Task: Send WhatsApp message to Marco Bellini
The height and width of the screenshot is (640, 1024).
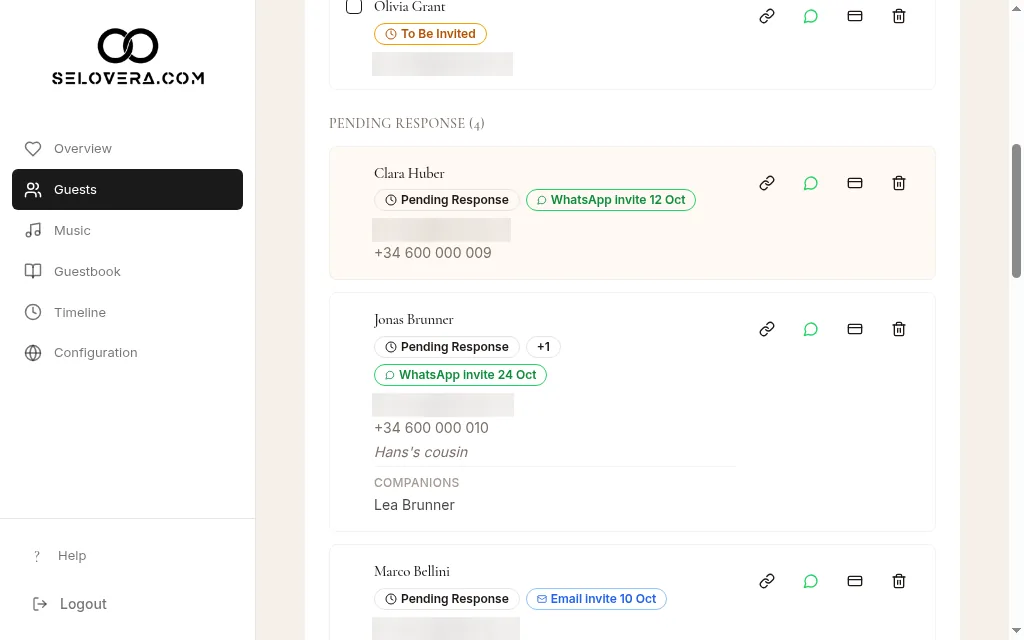Action: (x=810, y=581)
